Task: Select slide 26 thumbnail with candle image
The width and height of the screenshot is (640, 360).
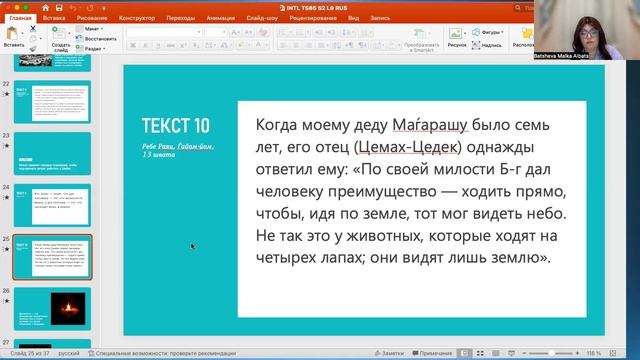Action: (52, 309)
